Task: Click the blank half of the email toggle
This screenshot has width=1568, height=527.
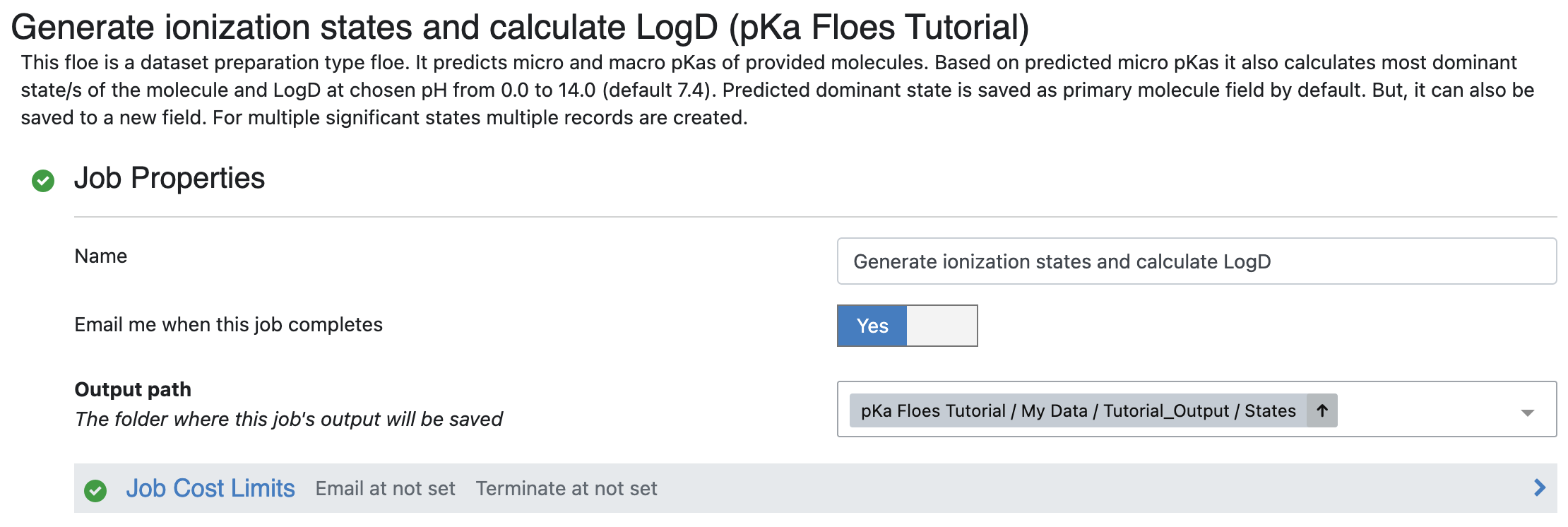Action: (x=942, y=326)
